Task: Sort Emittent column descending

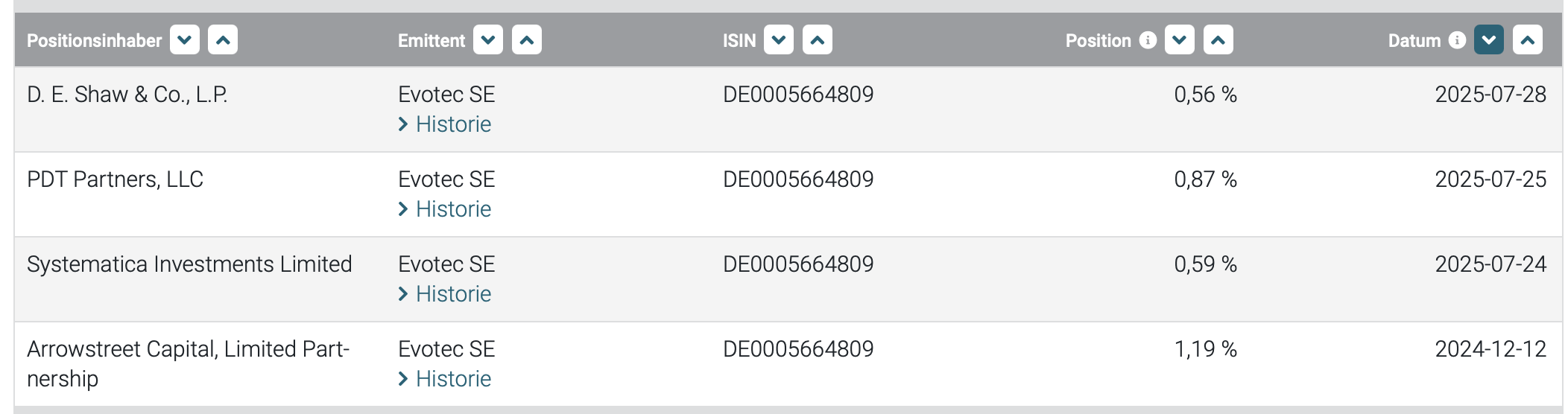Action: [488, 40]
